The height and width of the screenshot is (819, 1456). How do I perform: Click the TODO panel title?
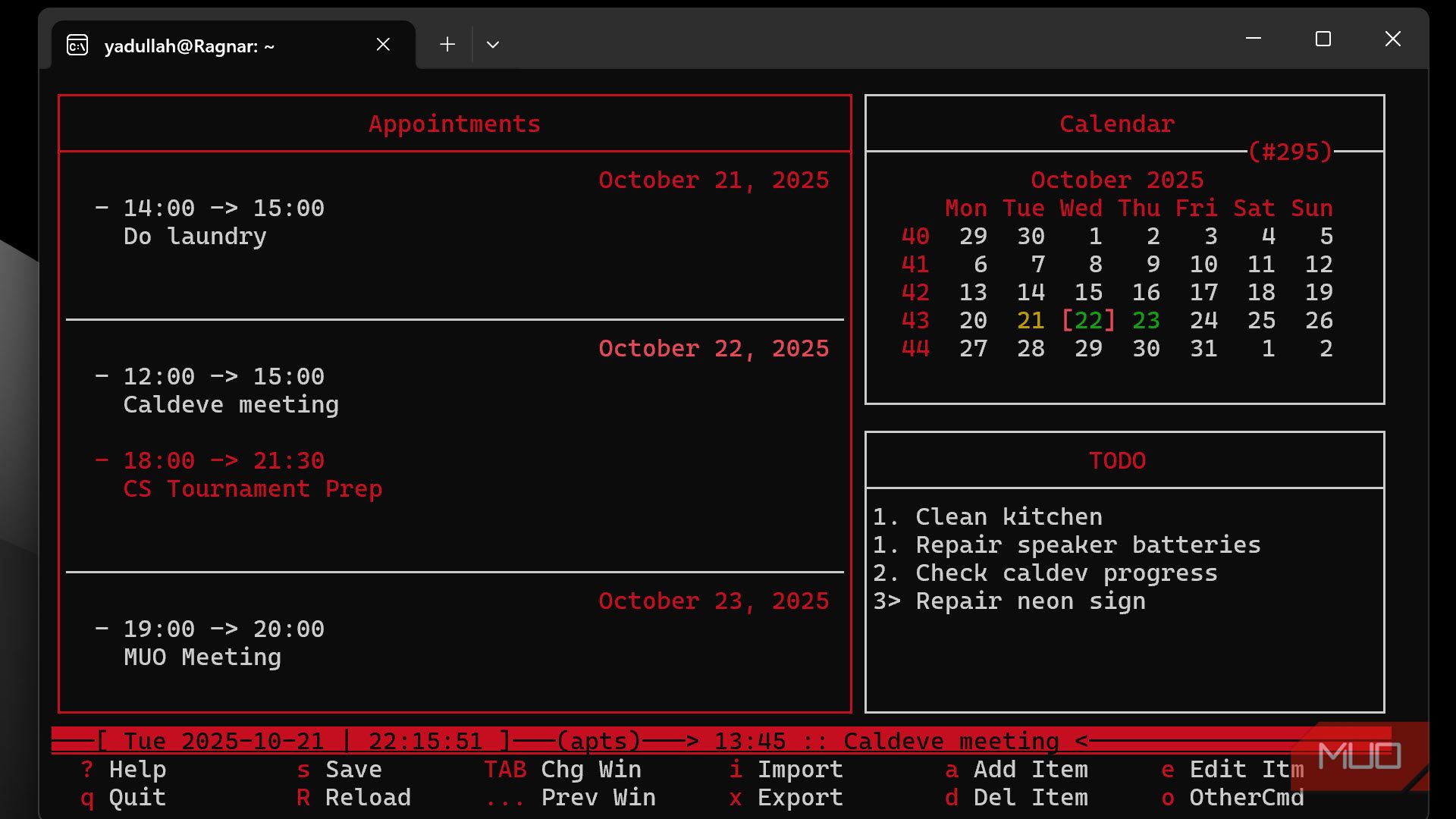click(1117, 461)
